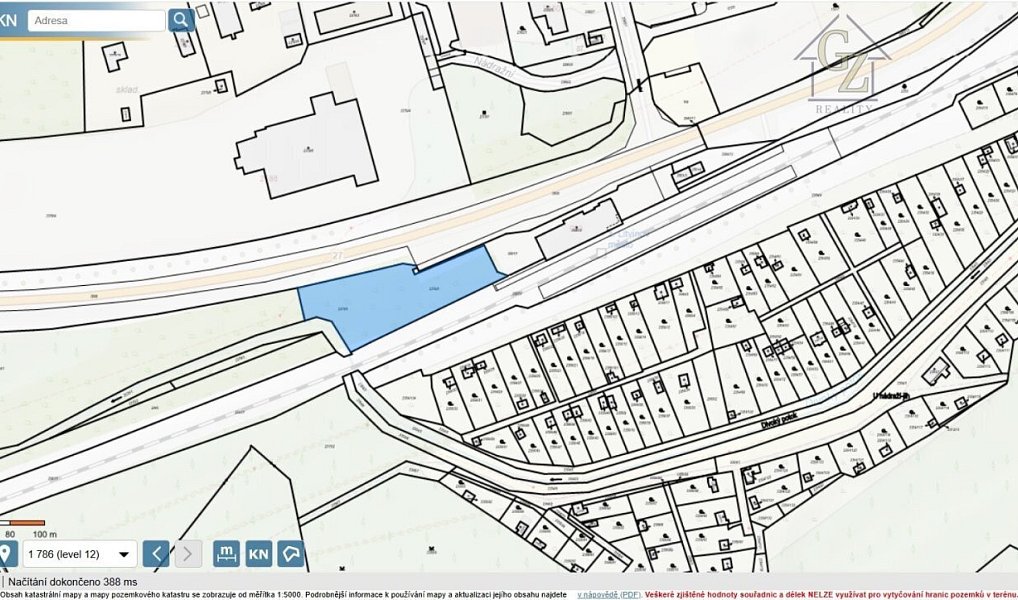Click the magnifier search button
The width and height of the screenshot is (1018, 600).
[x=181, y=20]
